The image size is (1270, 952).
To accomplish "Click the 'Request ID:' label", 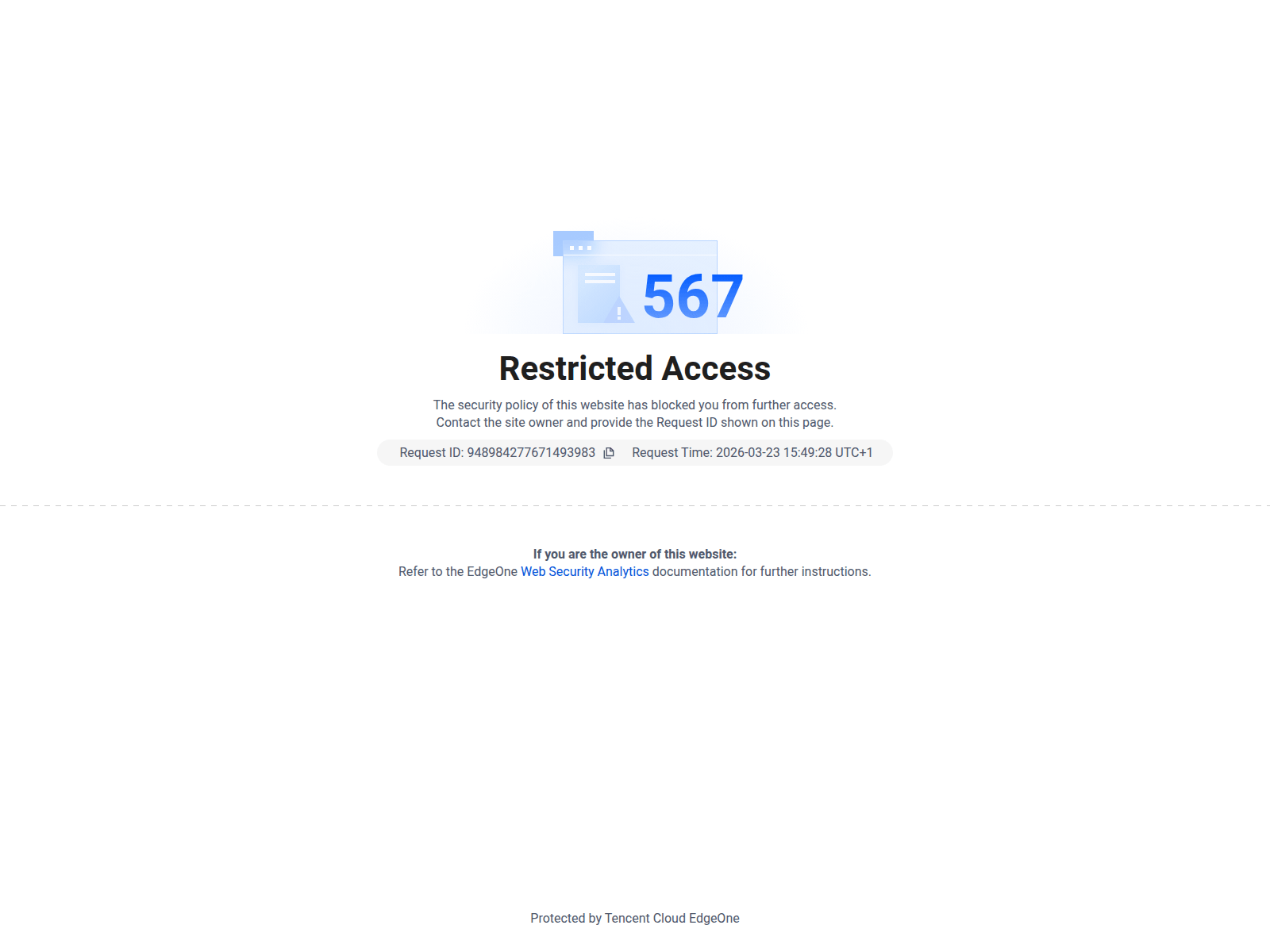I will click(432, 452).
